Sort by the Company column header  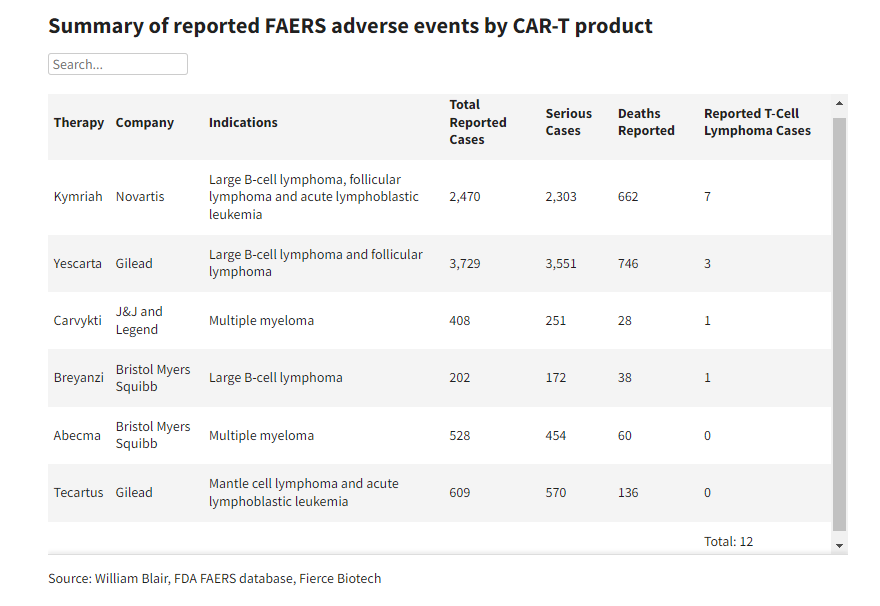[145, 123]
